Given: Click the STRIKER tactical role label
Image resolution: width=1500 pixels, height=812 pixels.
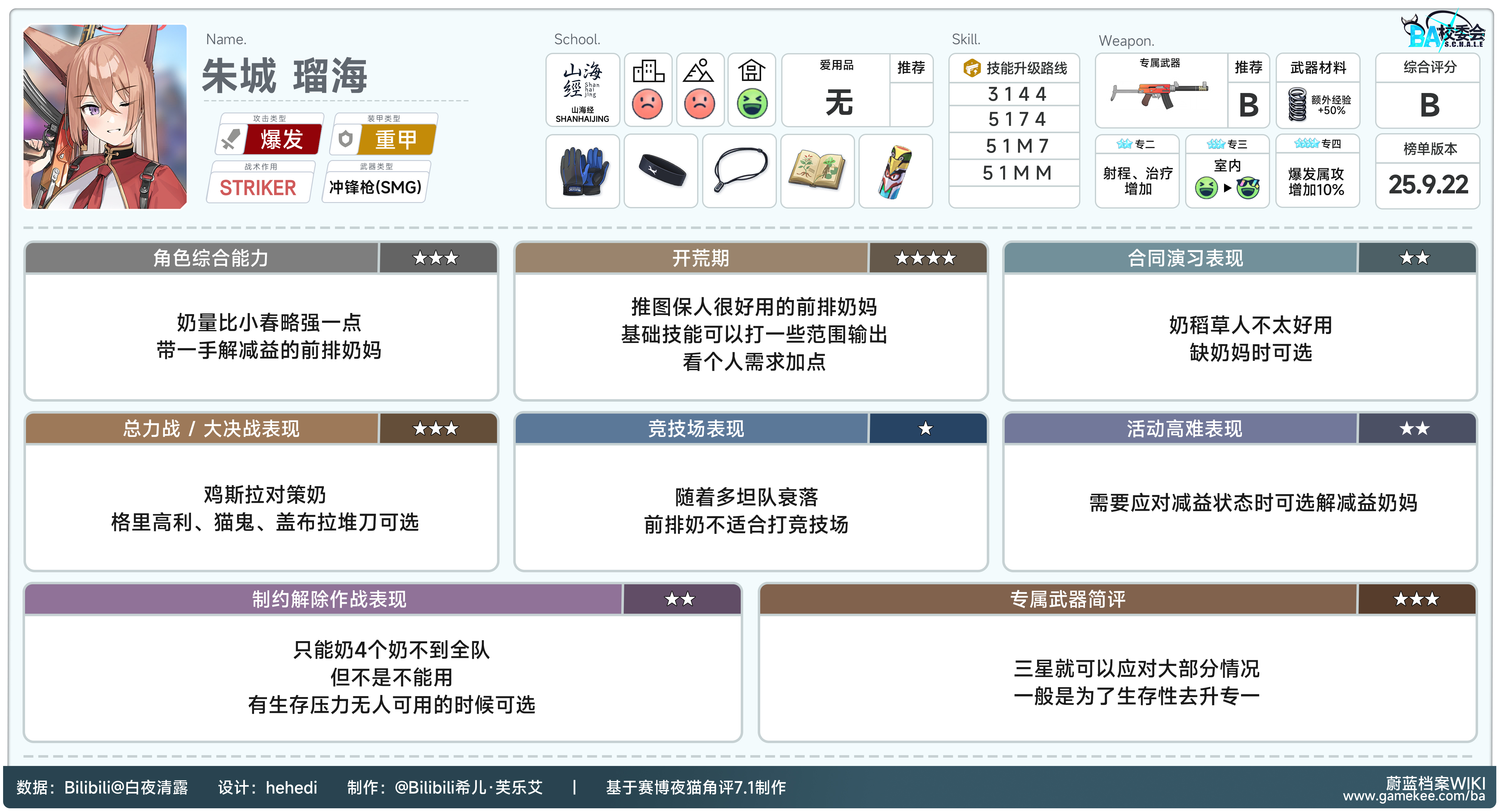Looking at the screenshot, I should pyautogui.click(x=258, y=188).
